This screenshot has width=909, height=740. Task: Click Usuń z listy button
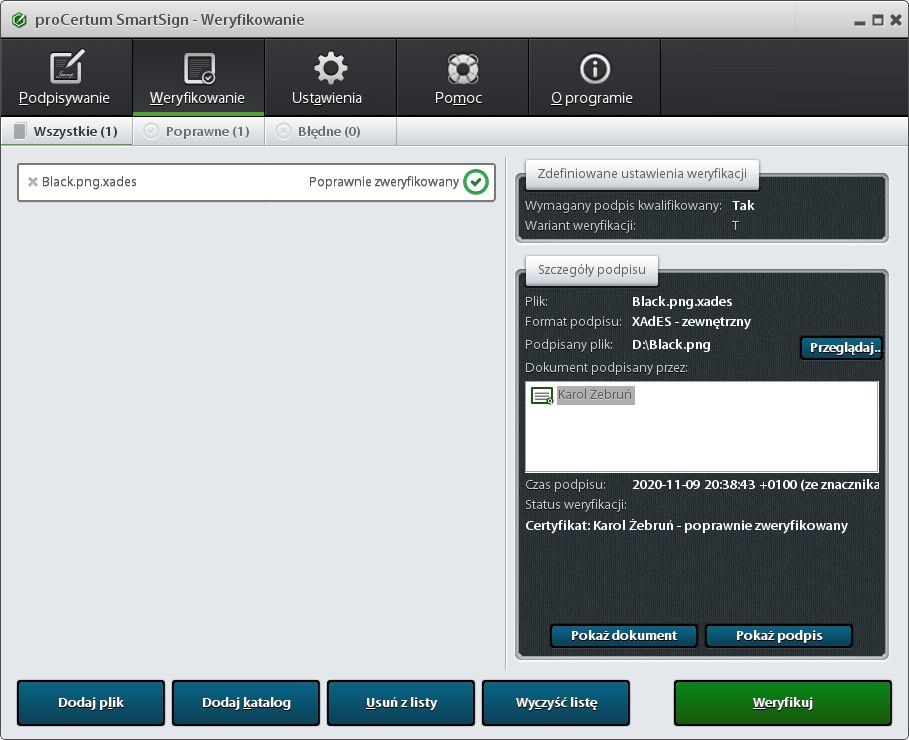(401, 703)
